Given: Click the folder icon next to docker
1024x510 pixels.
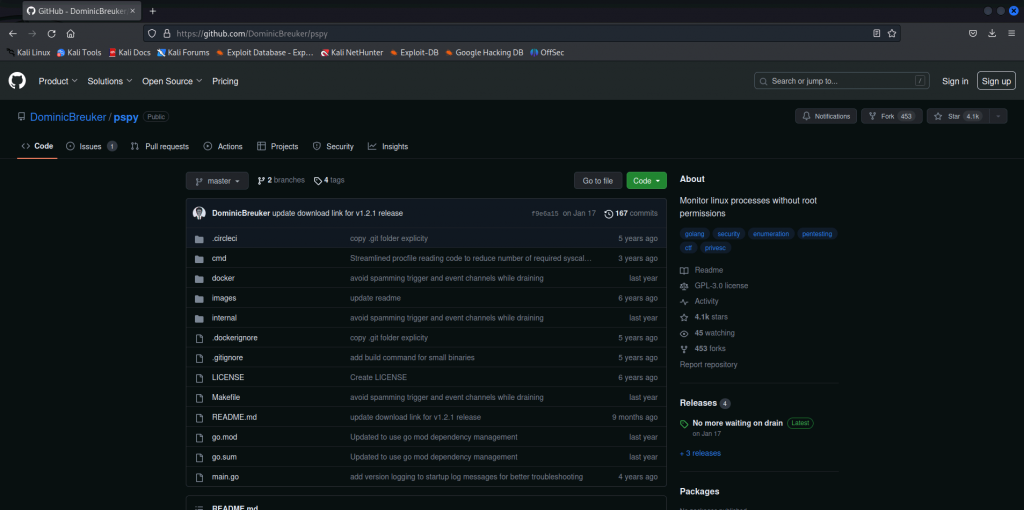Looking at the screenshot, I should coord(199,278).
